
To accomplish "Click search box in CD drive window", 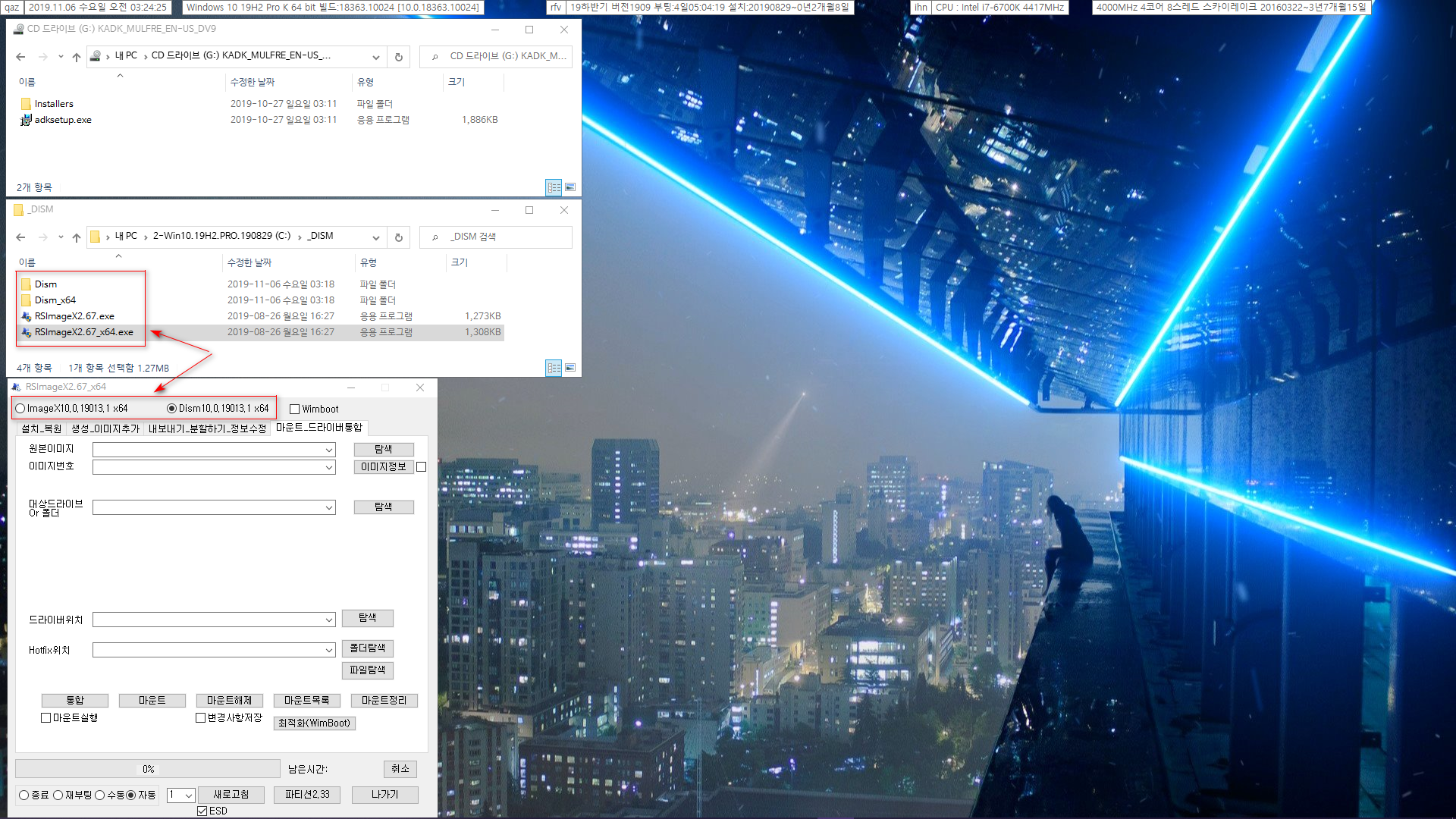I will [496, 57].
